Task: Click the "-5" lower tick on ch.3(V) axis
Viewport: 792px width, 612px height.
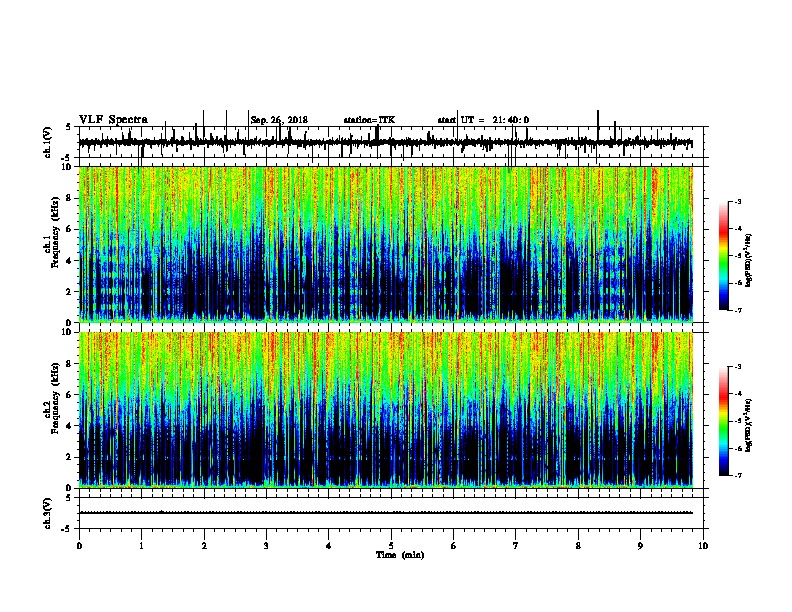Action: pos(67,529)
